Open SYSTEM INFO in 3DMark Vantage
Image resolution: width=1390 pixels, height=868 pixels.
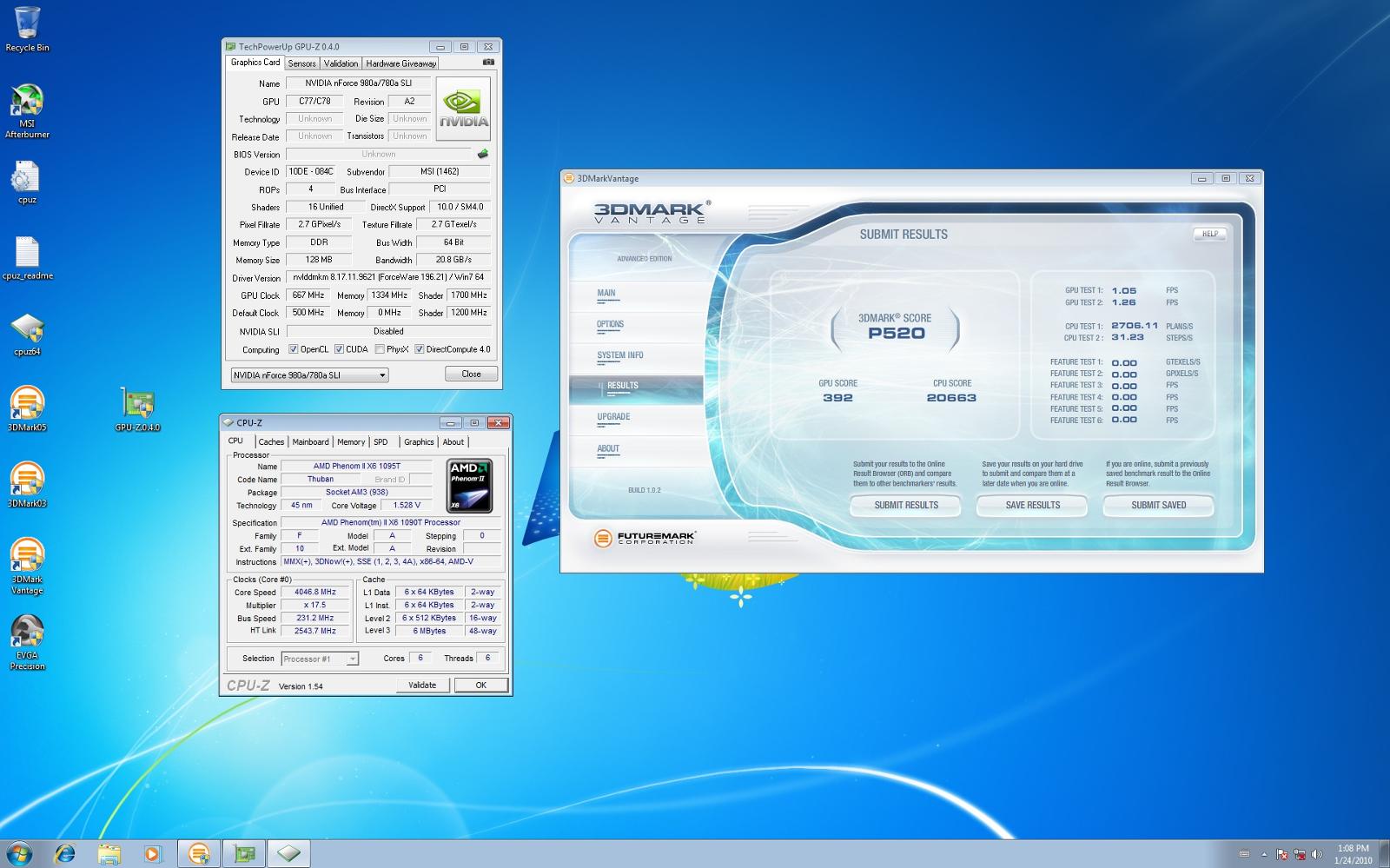[x=620, y=355]
